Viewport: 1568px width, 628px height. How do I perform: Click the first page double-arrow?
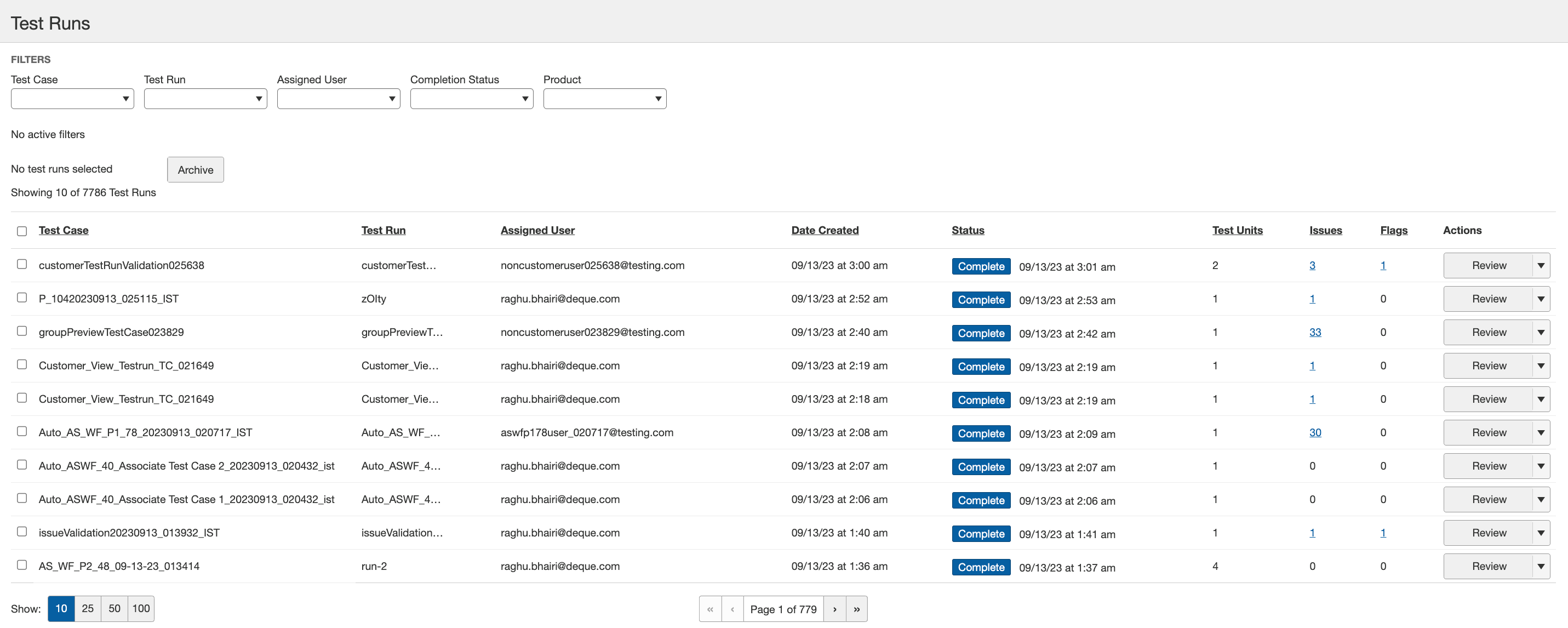point(709,609)
